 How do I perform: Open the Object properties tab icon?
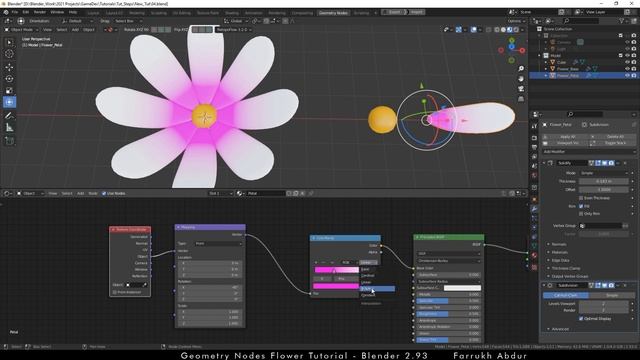534,199
